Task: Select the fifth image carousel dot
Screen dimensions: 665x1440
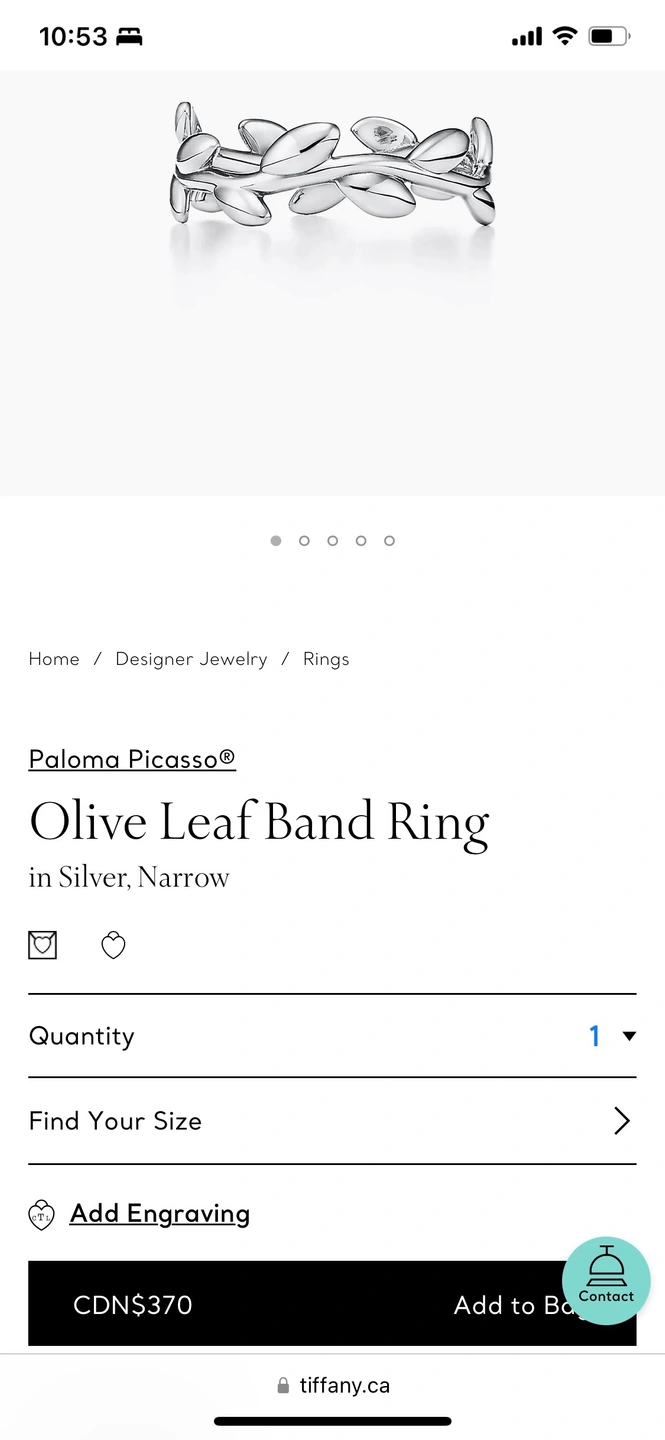Action: tap(389, 541)
